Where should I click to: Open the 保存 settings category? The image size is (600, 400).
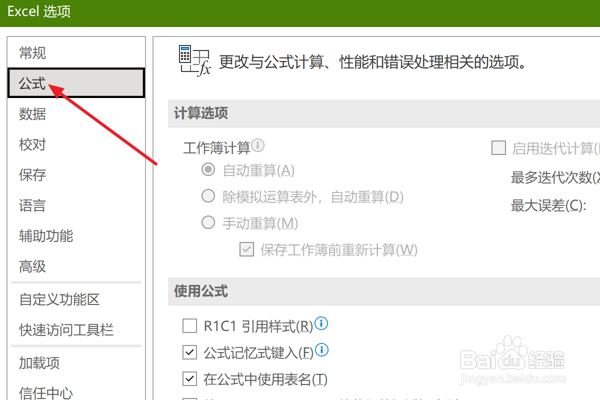click(76, 175)
